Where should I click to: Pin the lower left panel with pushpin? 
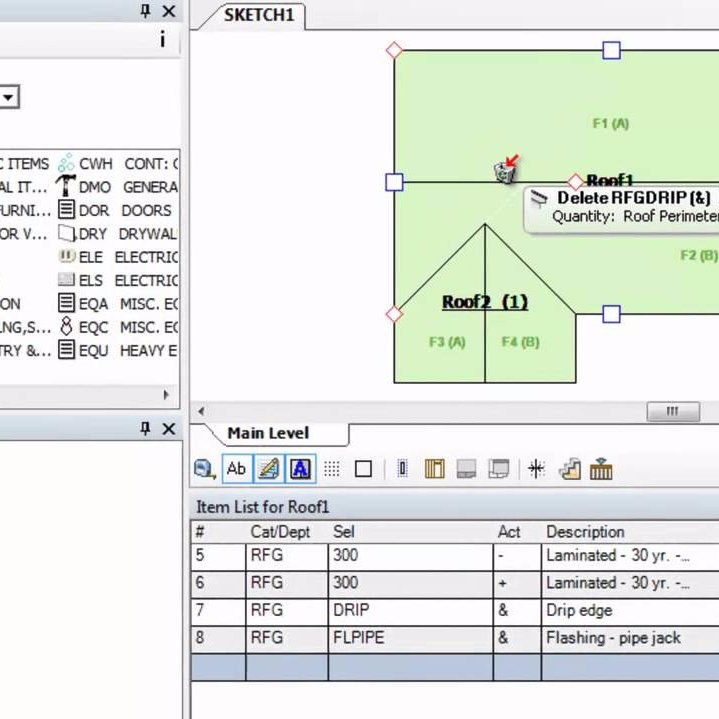pos(145,428)
